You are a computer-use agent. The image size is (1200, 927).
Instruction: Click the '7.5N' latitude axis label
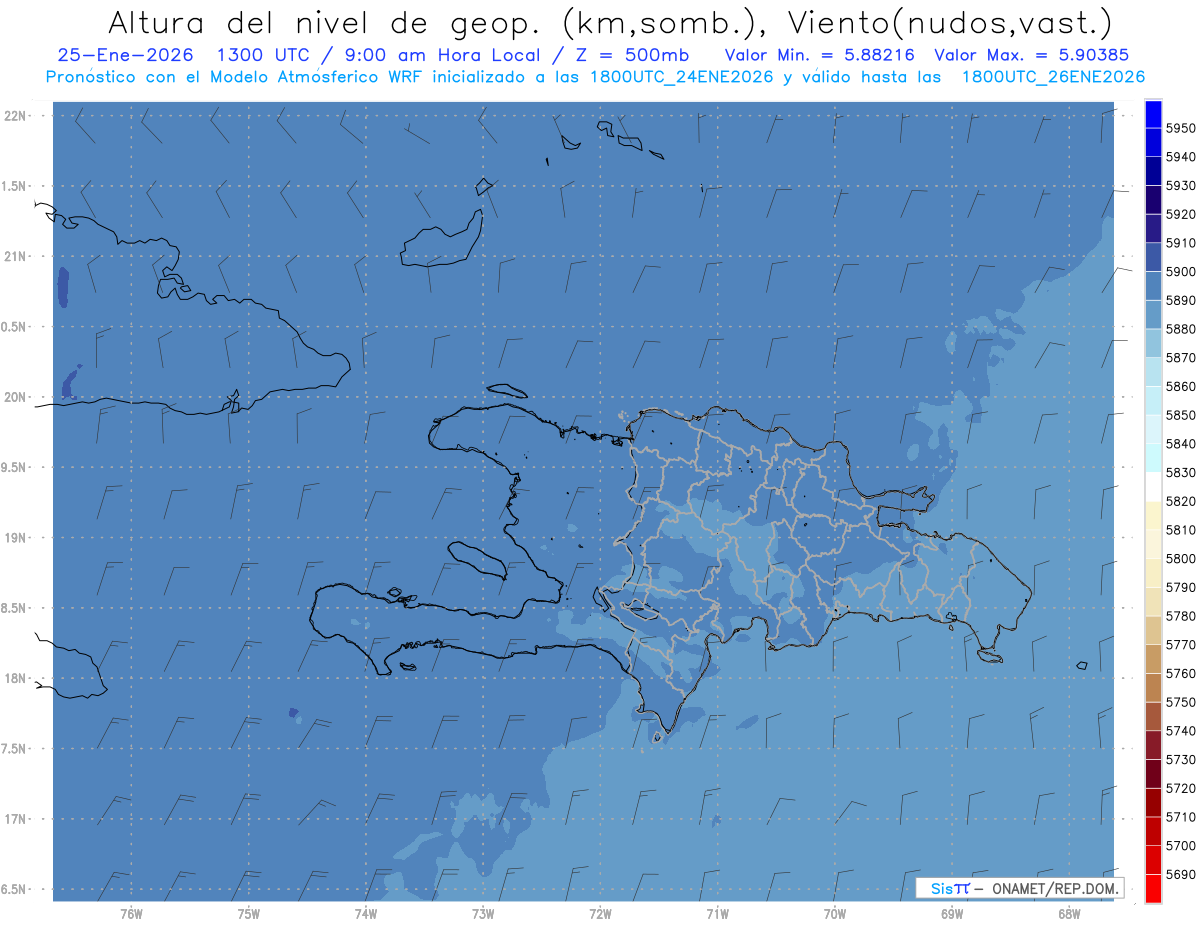point(14,749)
